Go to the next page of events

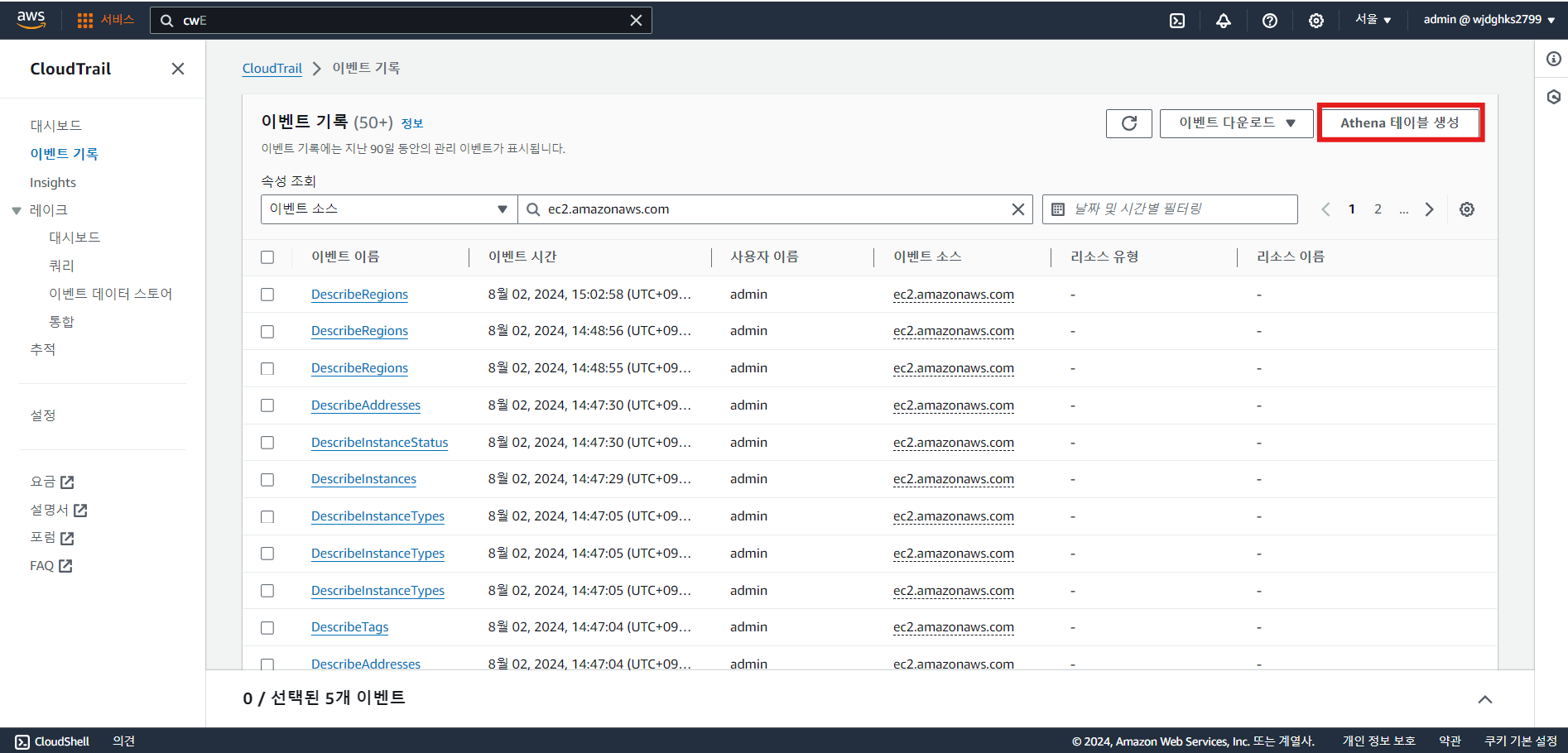pyautogui.click(x=1429, y=209)
